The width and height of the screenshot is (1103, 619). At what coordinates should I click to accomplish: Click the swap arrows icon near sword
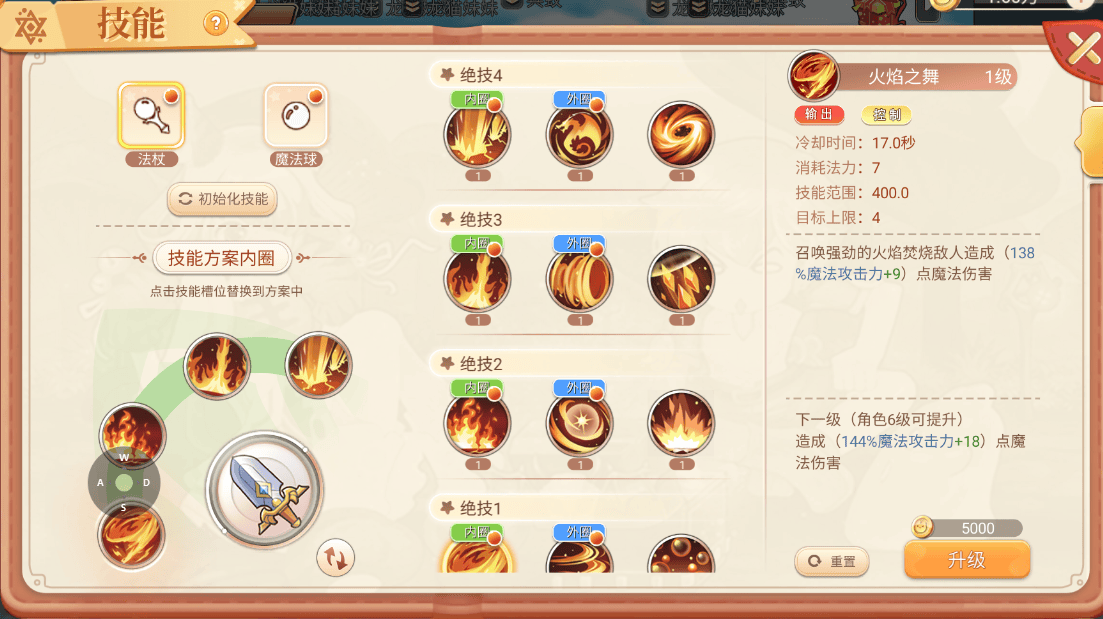tap(335, 559)
